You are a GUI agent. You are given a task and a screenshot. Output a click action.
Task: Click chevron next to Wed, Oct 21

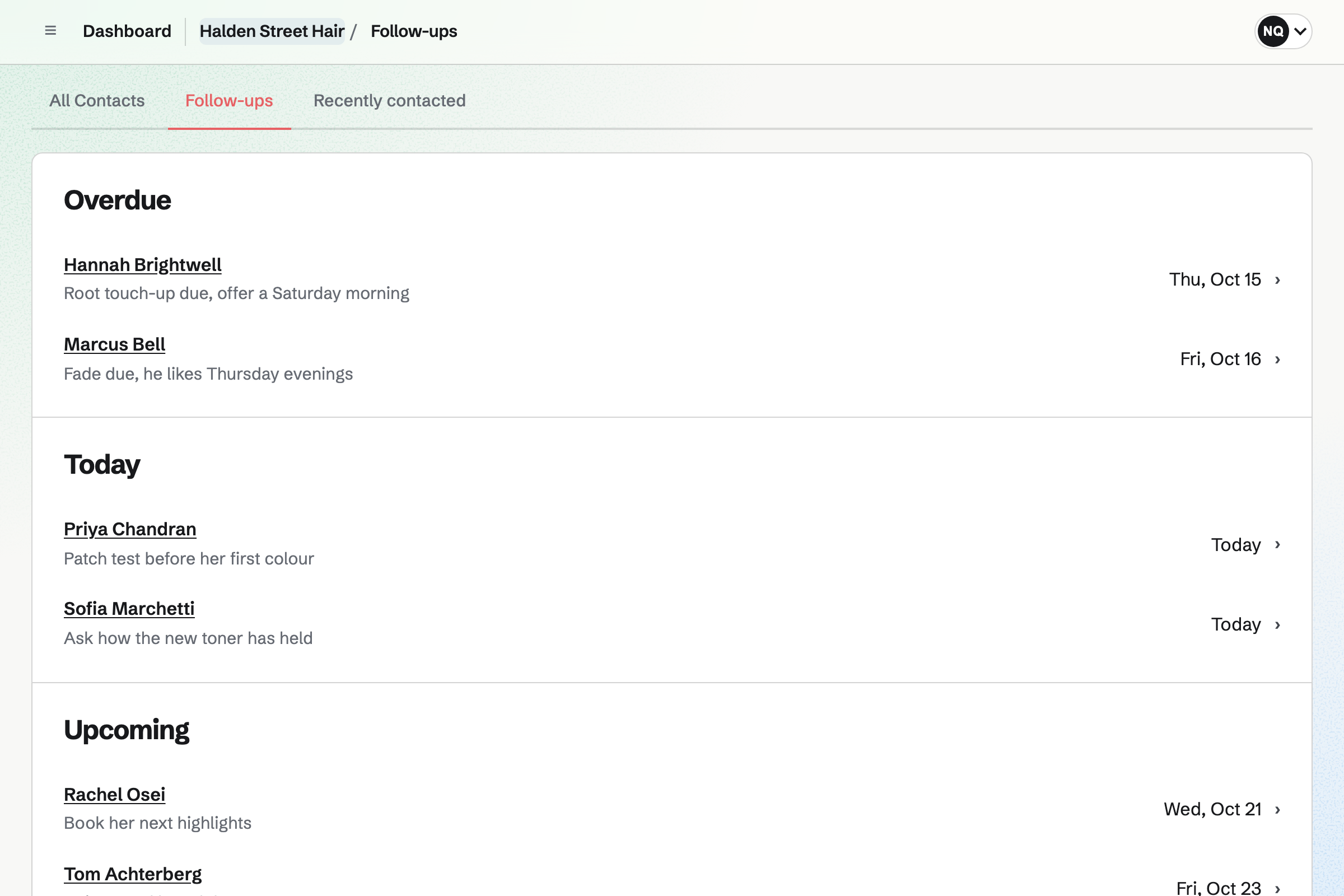point(1278,810)
